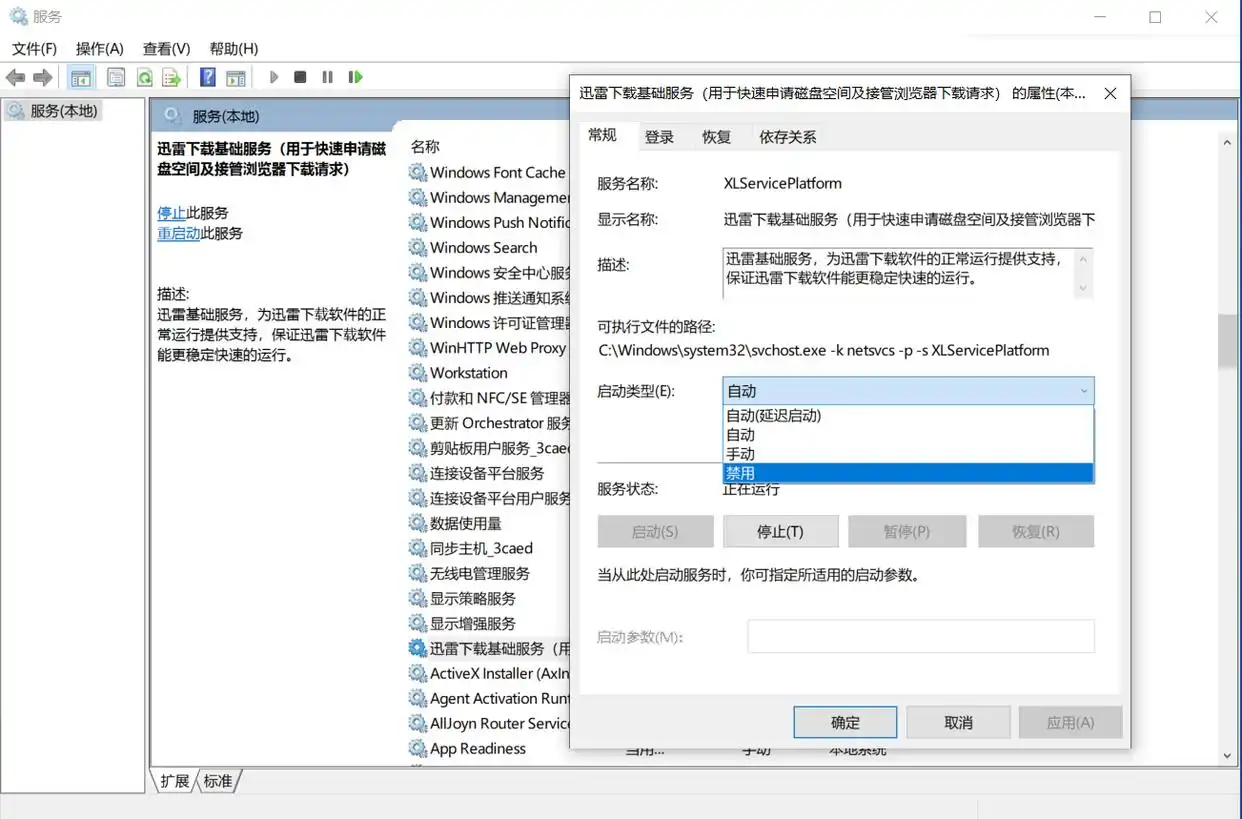Click the Pause Service icon

328,77
